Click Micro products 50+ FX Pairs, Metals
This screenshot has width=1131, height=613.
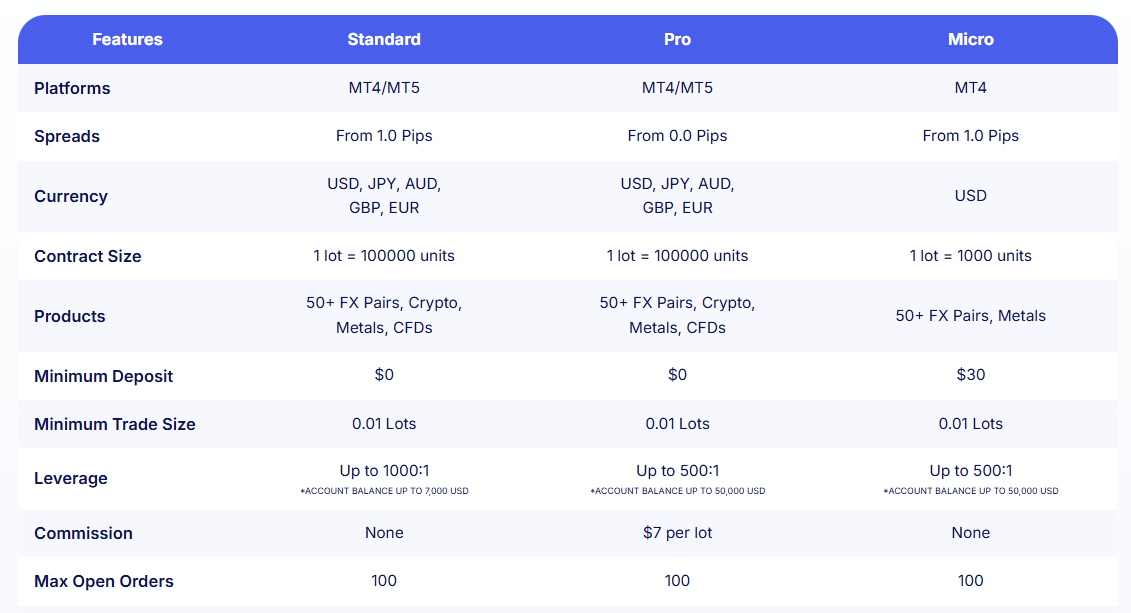point(970,316)
